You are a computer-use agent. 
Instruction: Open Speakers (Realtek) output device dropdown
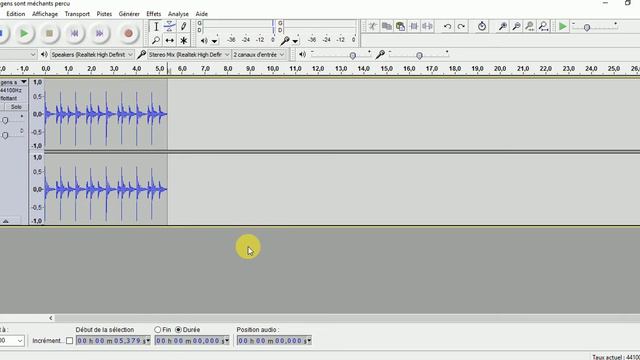tap(92, 54)
